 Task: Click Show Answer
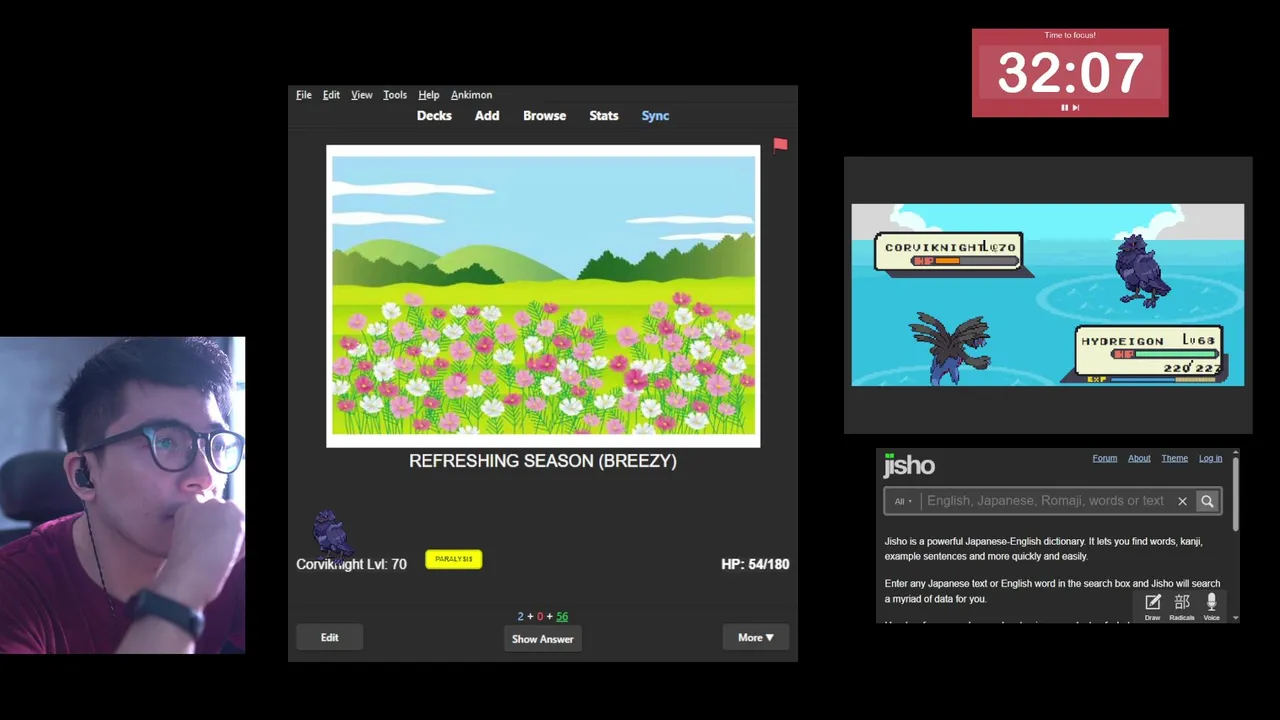click(x=542, y=639)
